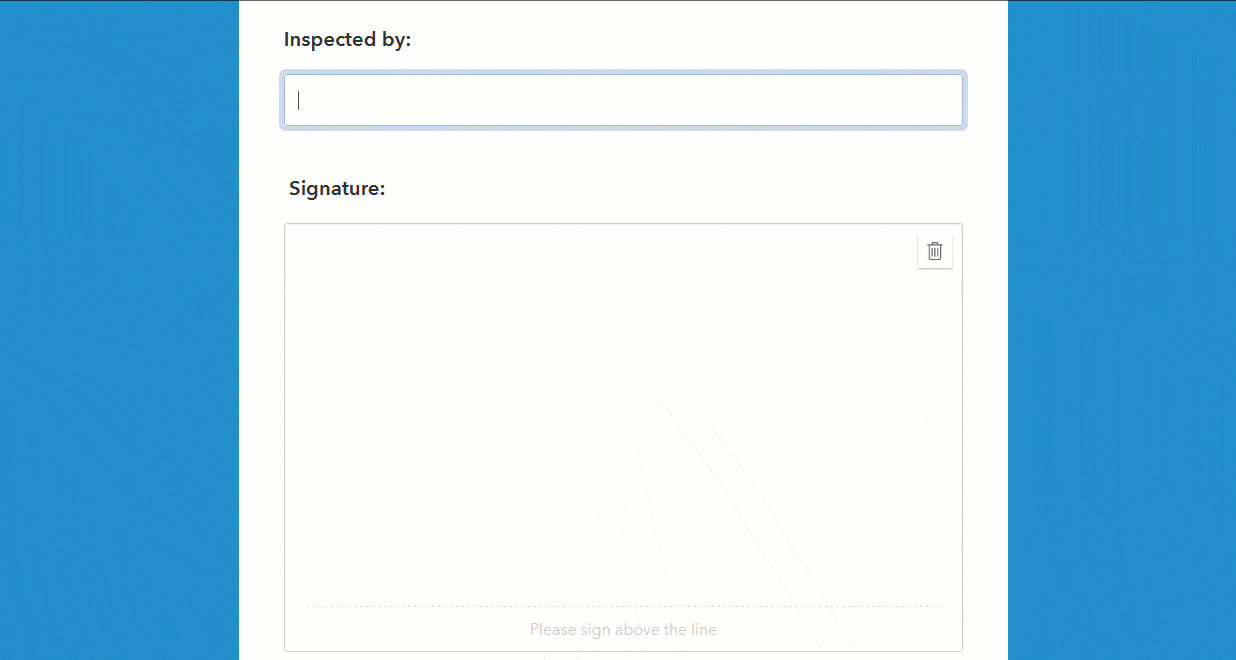1236x660 pixels.
Task: Place cursor at start of Inspected by field
Action: pos(299,100)
